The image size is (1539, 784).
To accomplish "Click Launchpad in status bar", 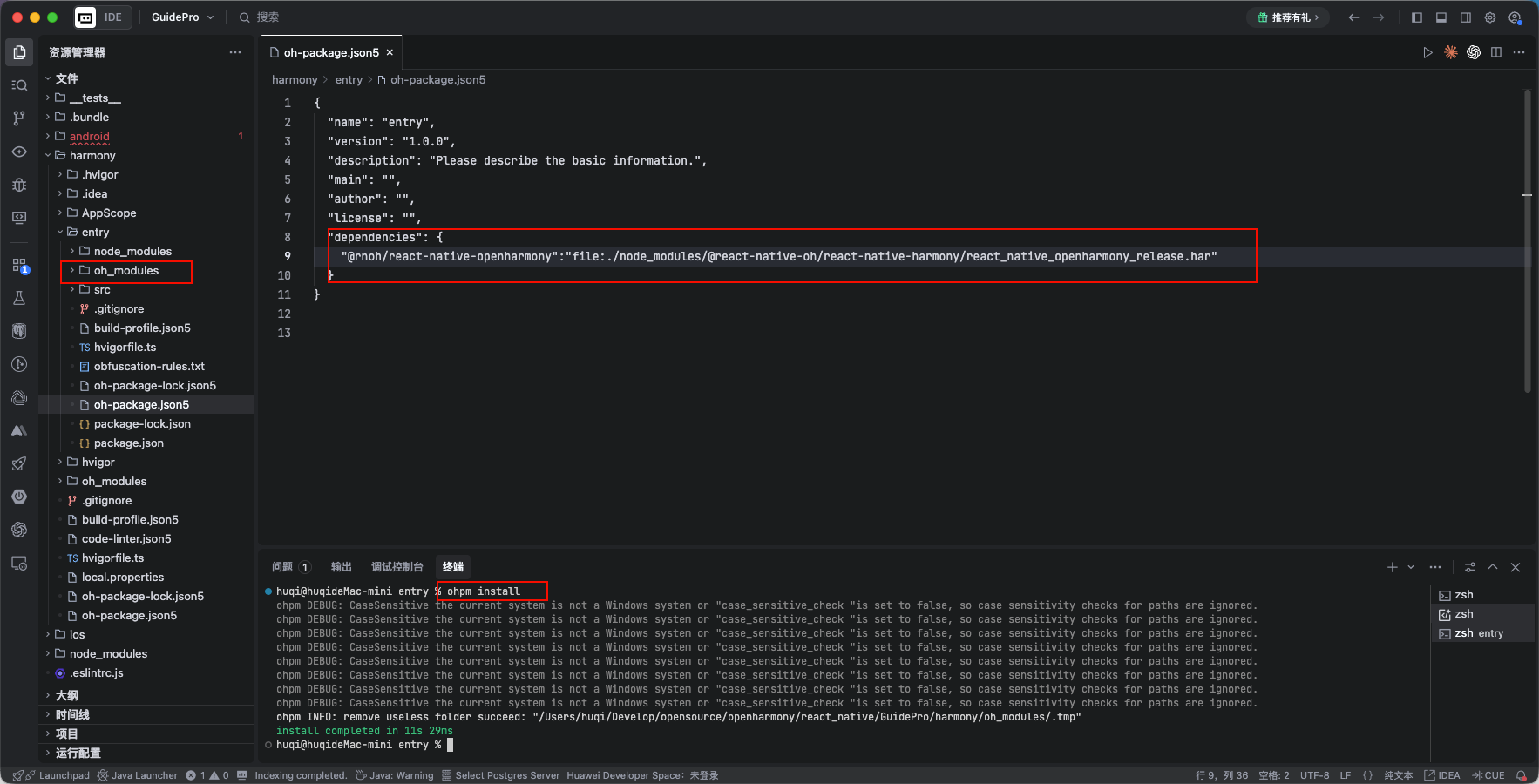I will (x=51, y=775).
